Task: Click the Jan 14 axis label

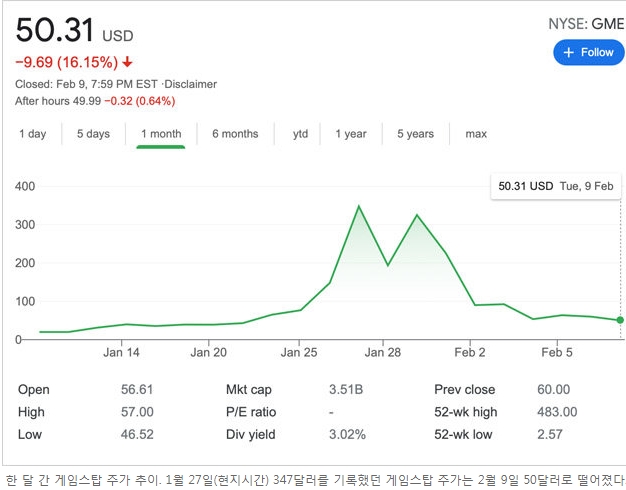Action: (x=121, y=352)
